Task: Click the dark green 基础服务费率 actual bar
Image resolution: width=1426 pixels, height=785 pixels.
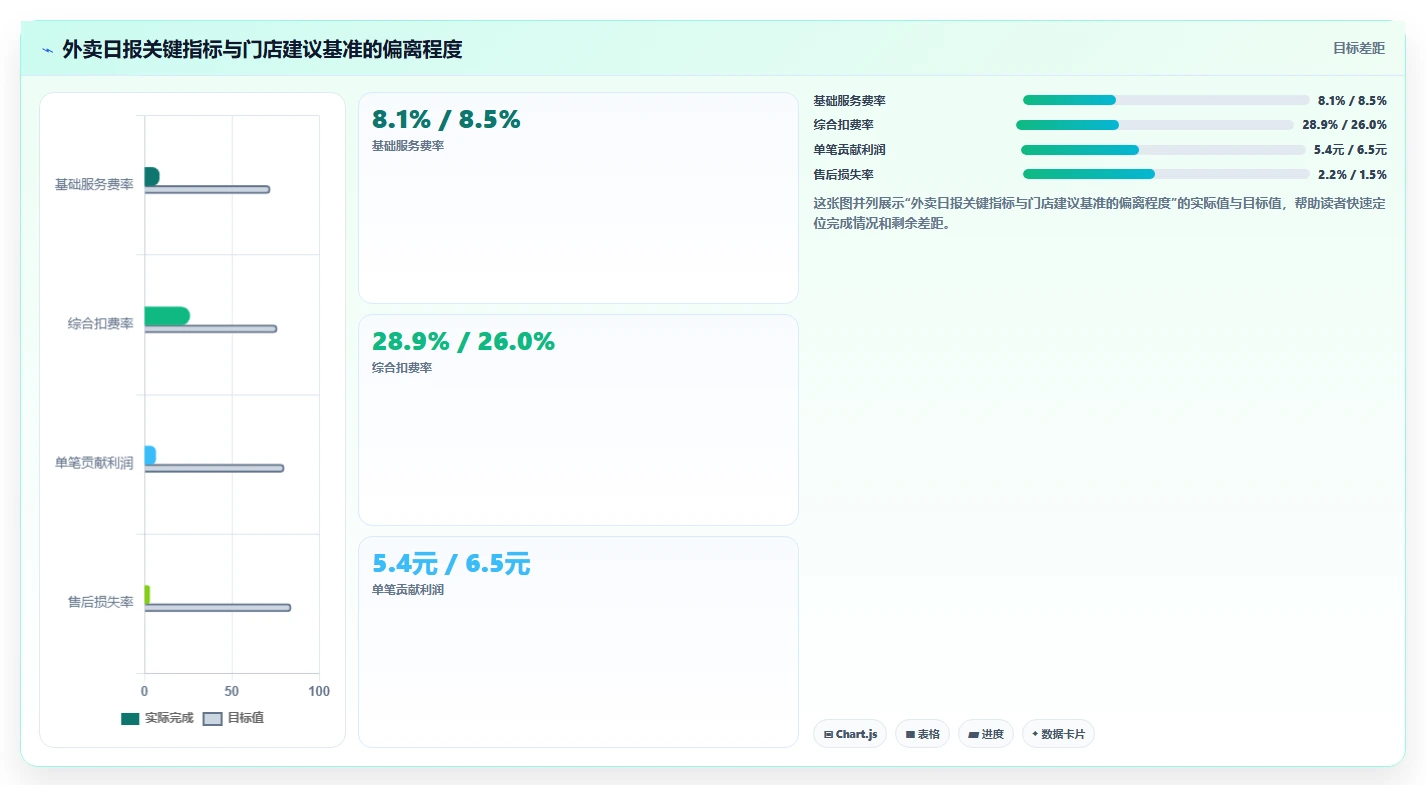Action: coord(152,176)
